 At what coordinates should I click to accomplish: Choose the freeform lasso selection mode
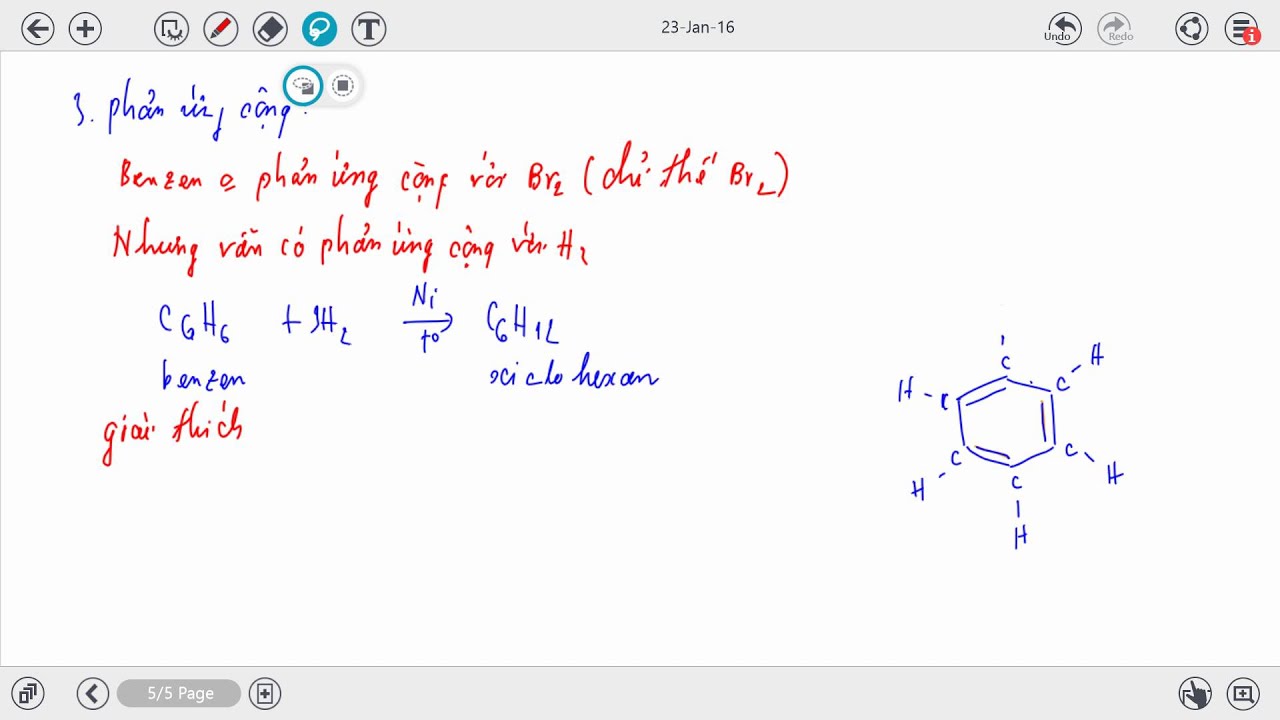pos(303,86)
